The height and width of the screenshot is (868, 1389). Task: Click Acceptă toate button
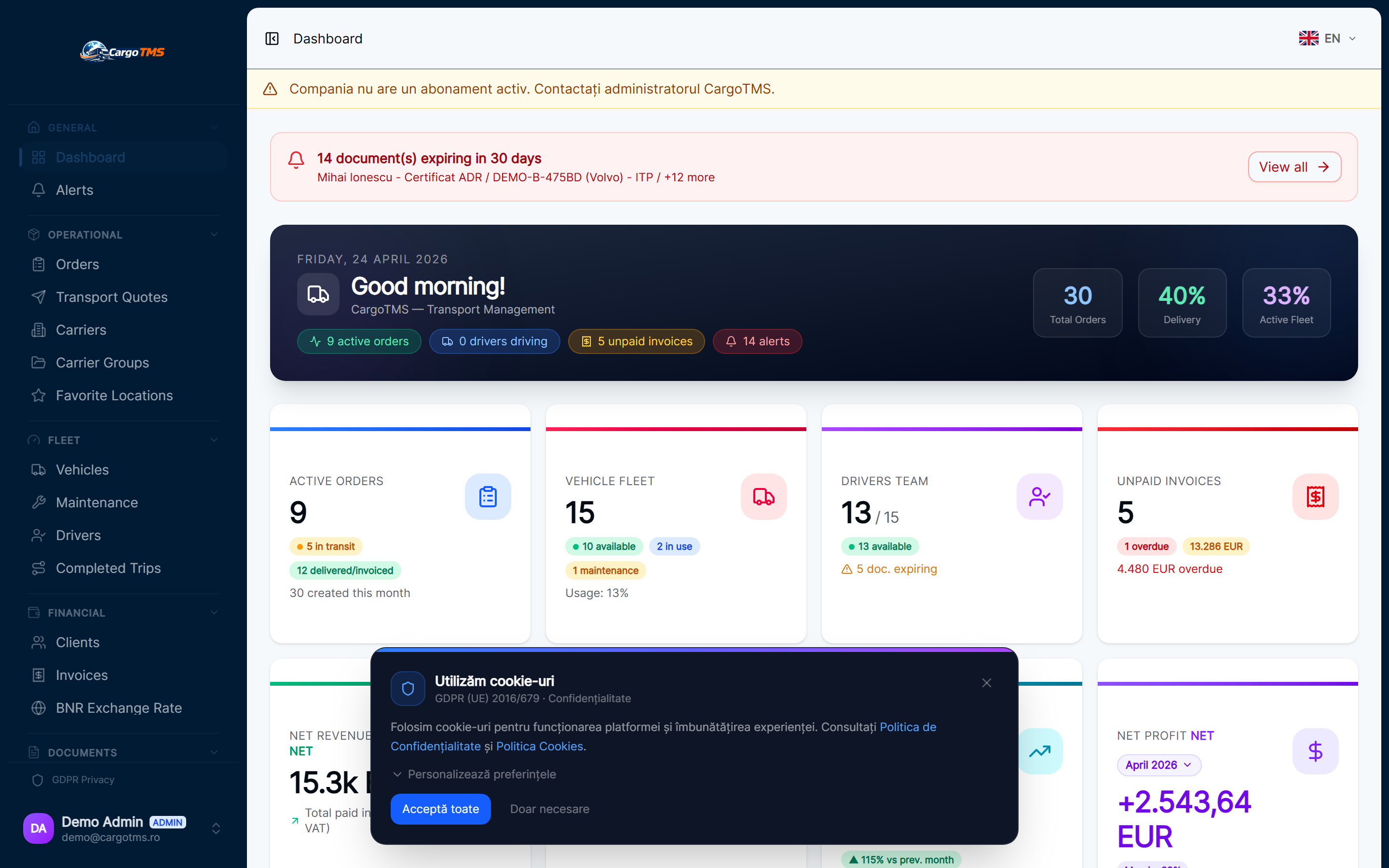(x=440, y=809)
